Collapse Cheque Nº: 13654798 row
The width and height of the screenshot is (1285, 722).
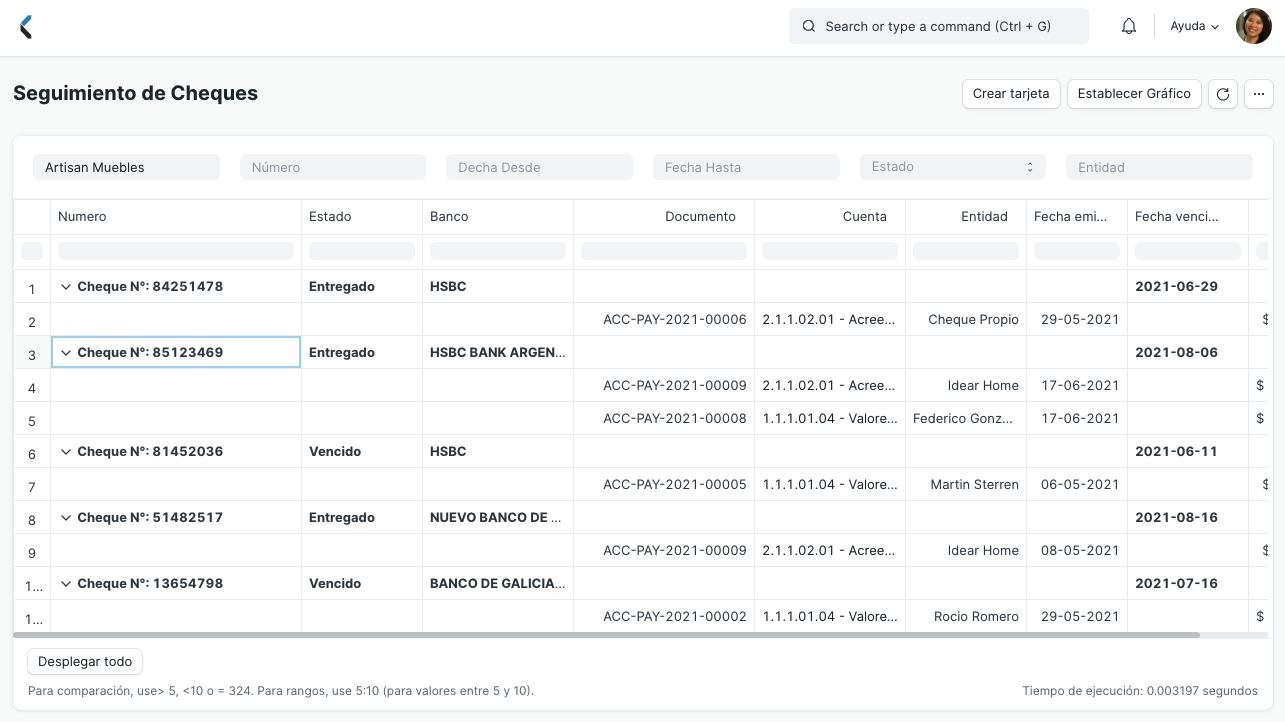(66, 584)
